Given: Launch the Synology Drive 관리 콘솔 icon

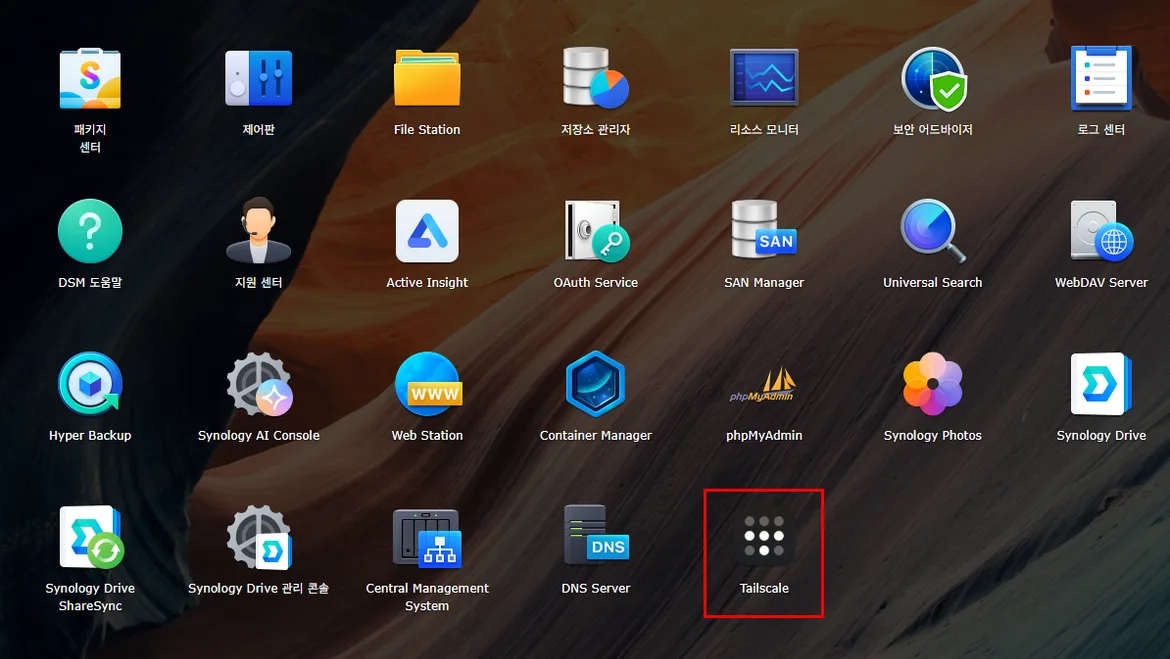Looking at the screenshot, I should tap(259, 537).
